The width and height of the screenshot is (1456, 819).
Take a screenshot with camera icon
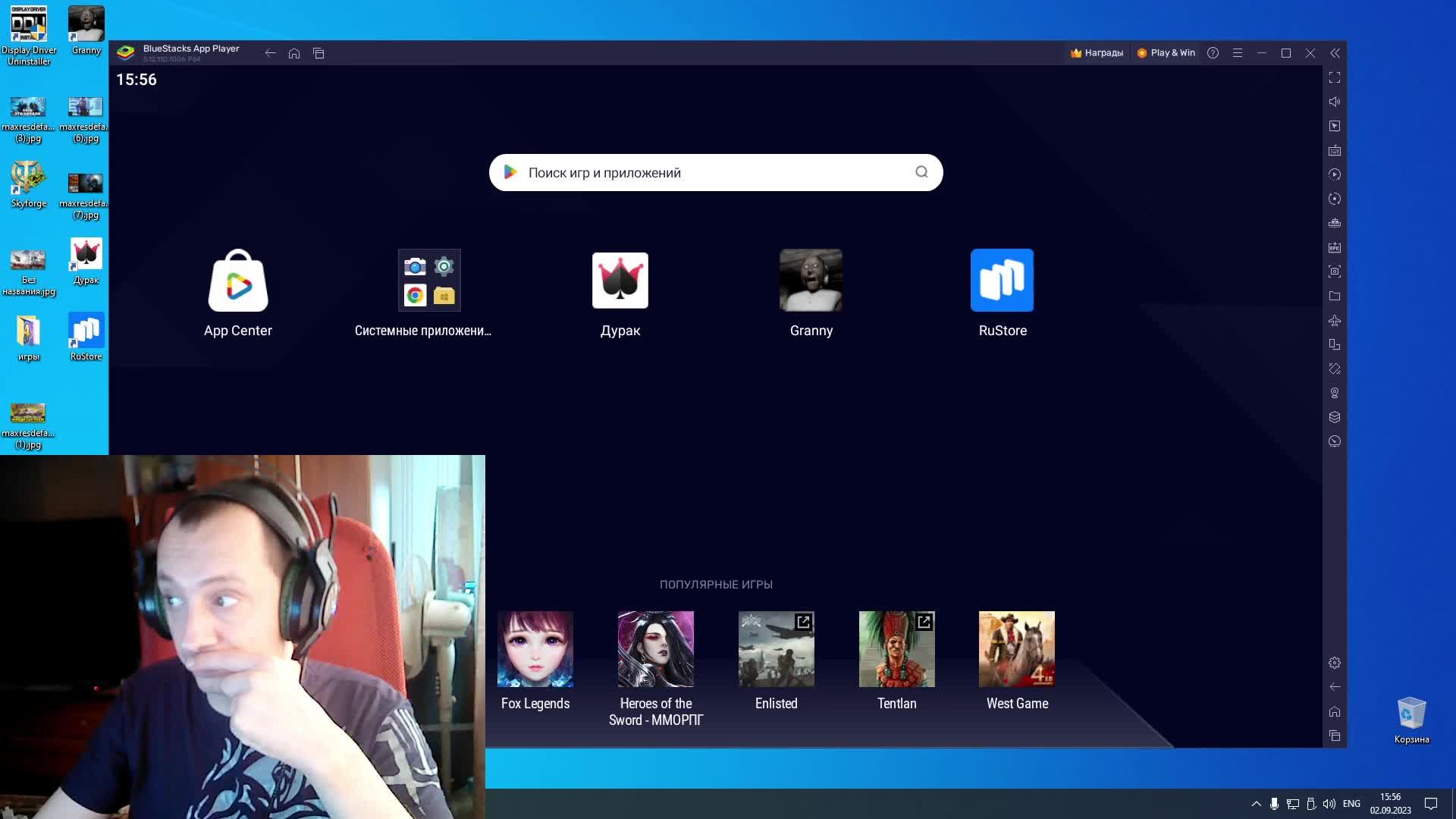click(1335, 271)
